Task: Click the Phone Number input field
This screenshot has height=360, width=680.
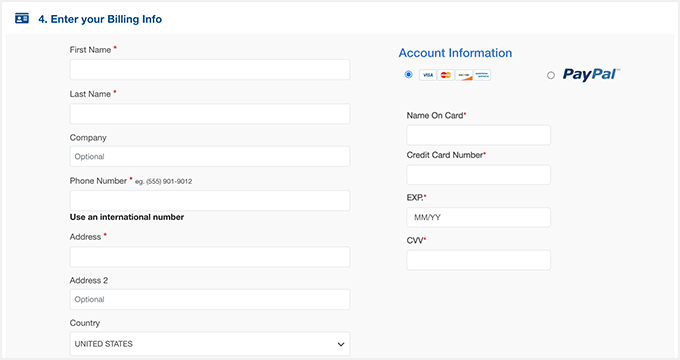Action: pyautogui.click(x=210, y=200)
